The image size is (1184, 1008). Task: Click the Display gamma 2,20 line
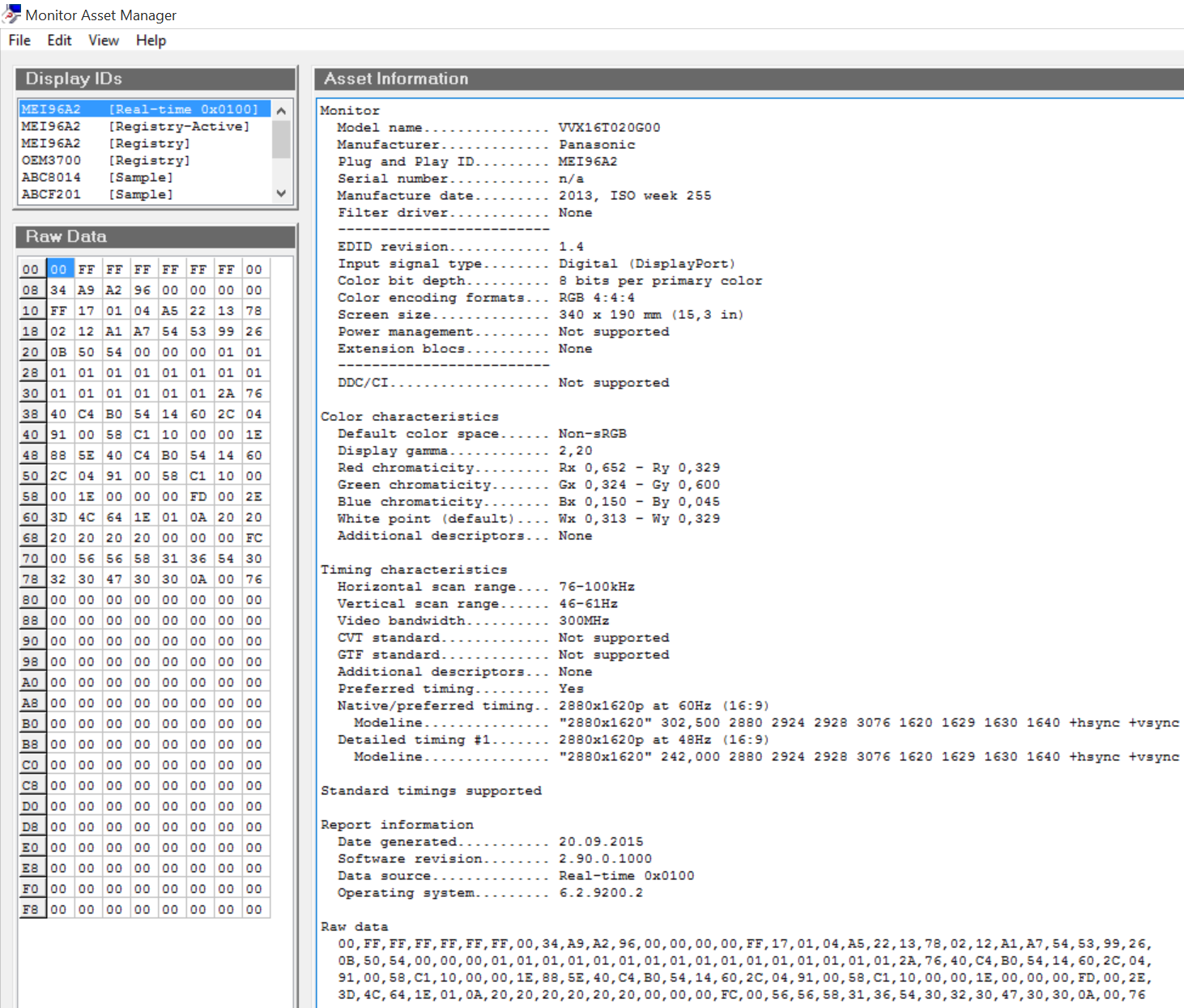(465, 450)
